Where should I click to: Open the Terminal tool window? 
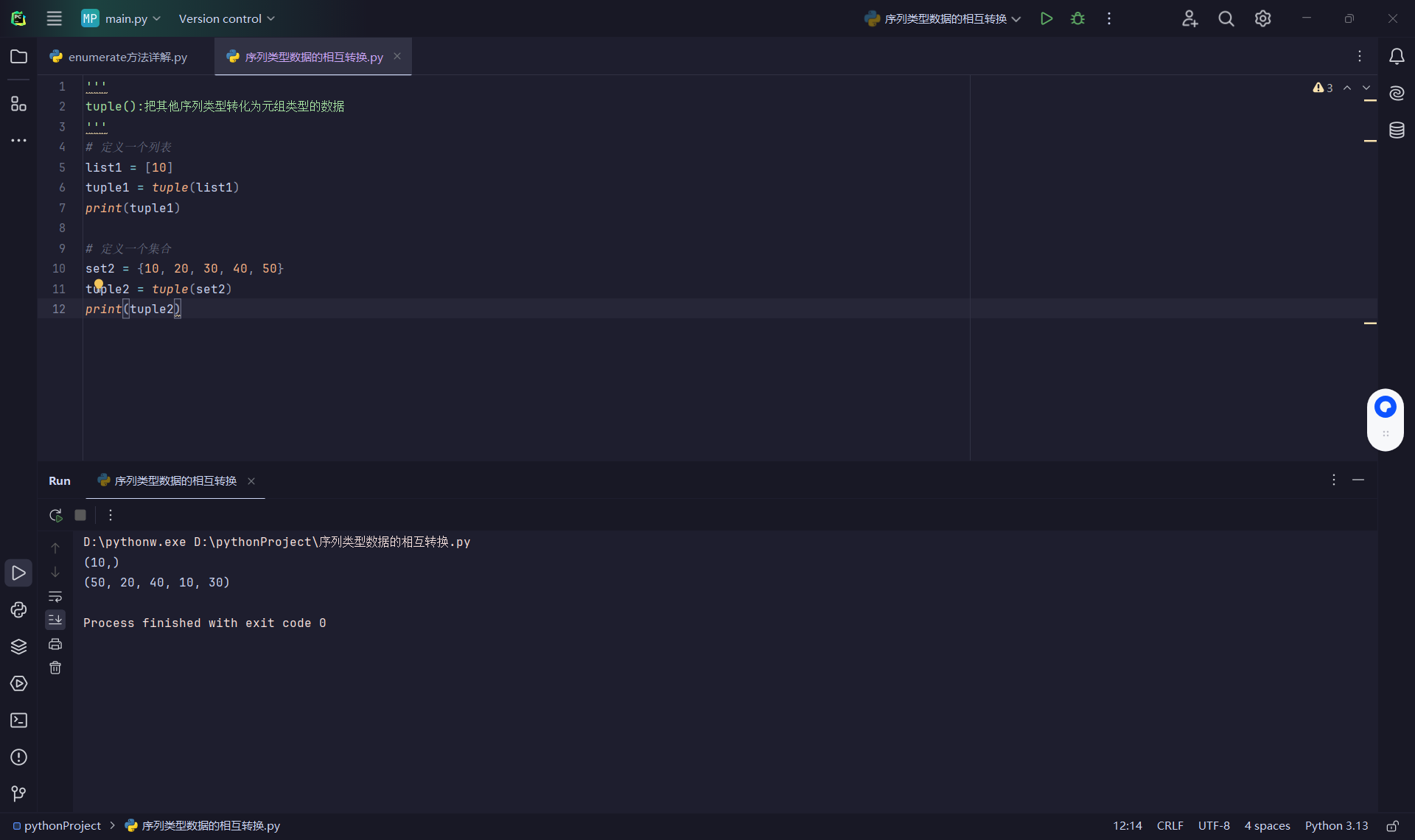18,721
